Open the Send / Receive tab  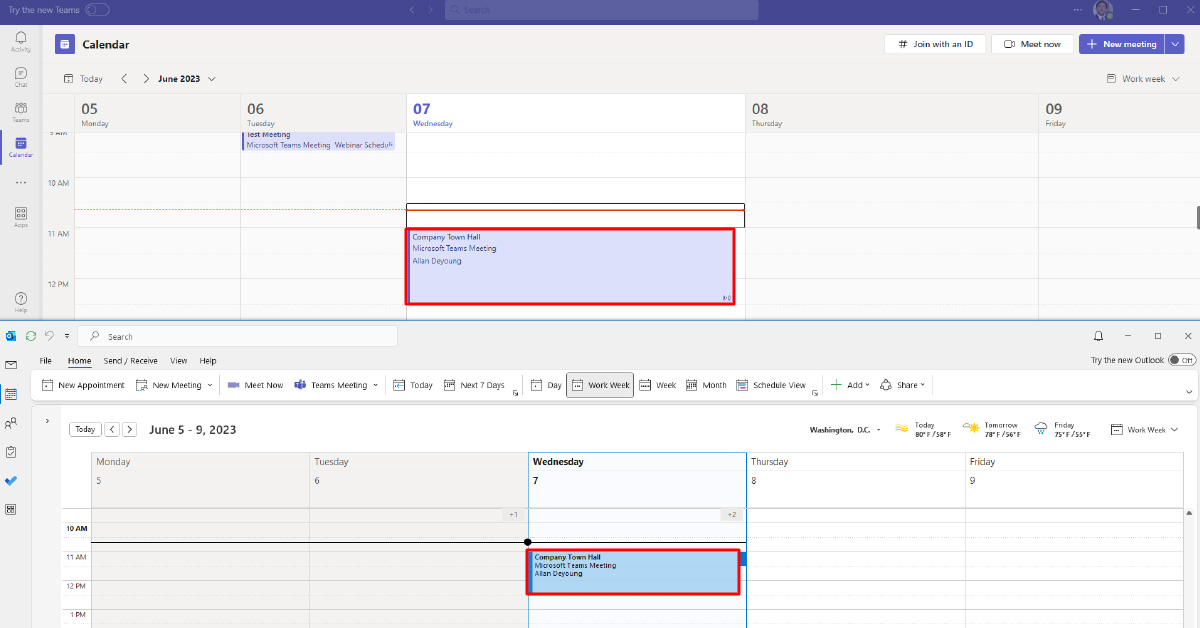point(131,360)
